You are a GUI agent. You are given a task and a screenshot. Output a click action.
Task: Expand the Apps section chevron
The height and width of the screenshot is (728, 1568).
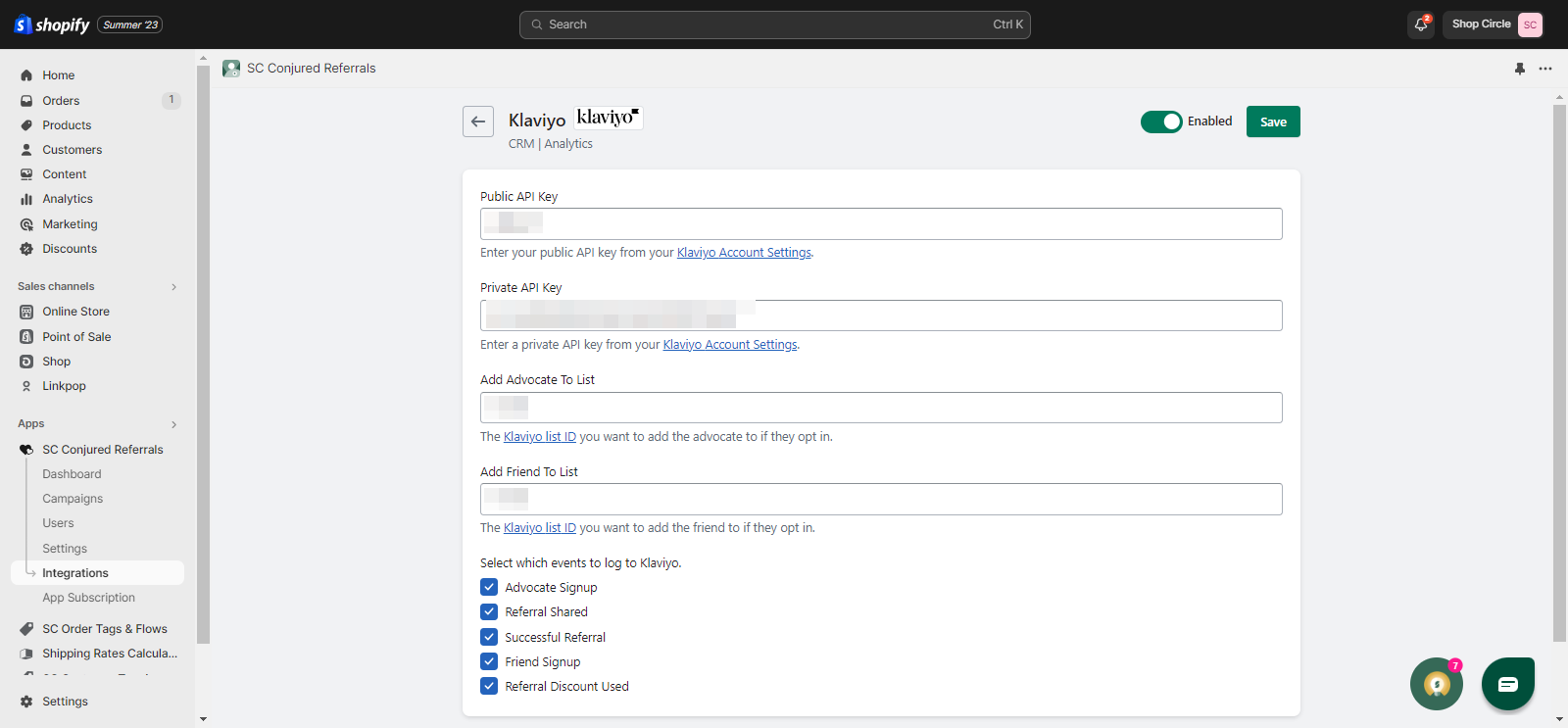[174, 424]
